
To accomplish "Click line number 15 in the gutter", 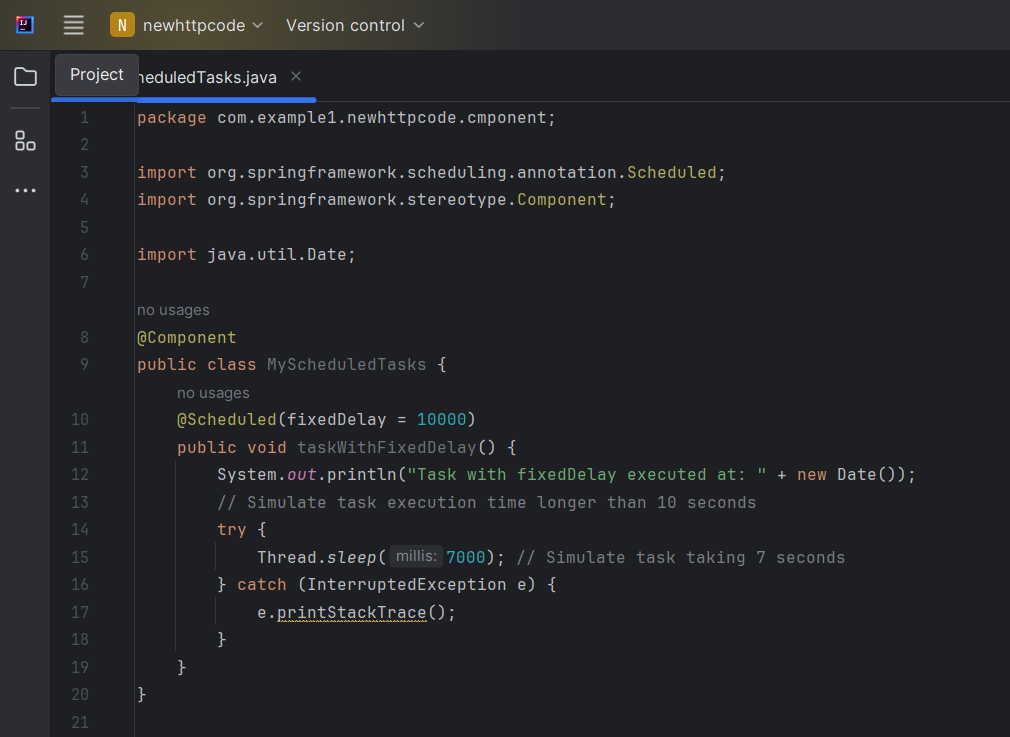I will [80, 556].
